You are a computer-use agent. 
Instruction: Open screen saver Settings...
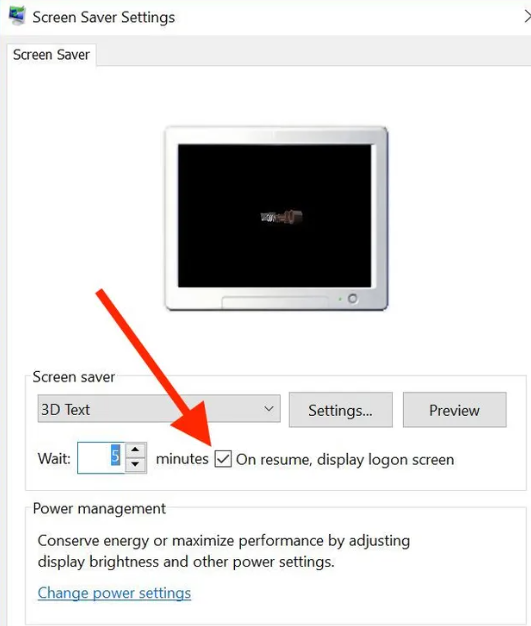pyautogui.click(x=341, y=410)
